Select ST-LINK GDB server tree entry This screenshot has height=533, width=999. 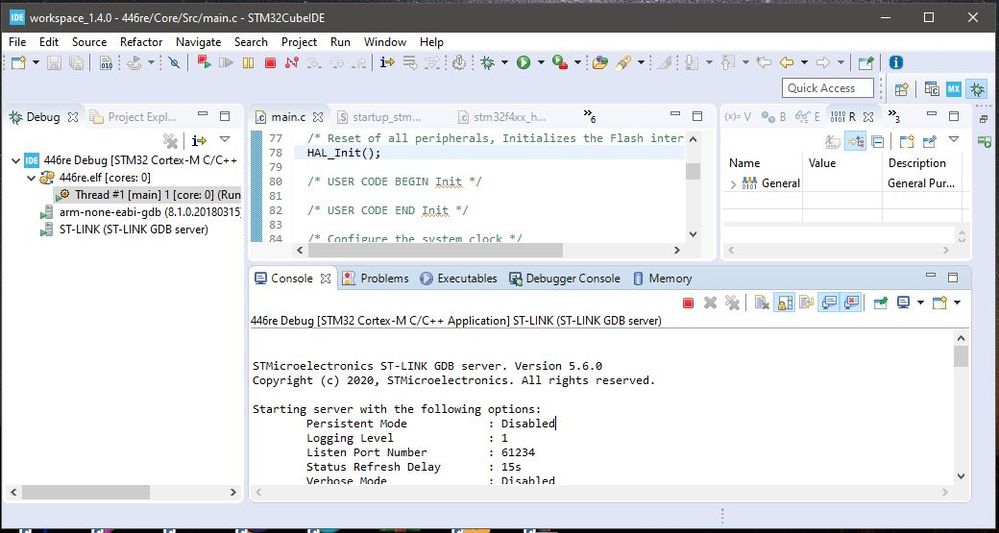124,229
